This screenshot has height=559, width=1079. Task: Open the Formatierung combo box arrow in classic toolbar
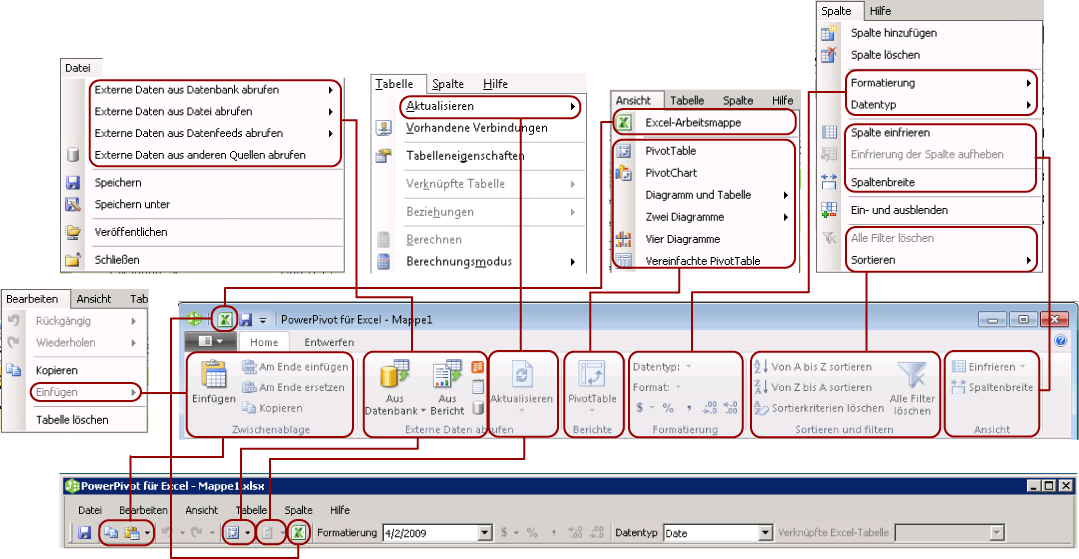(486, 533)
